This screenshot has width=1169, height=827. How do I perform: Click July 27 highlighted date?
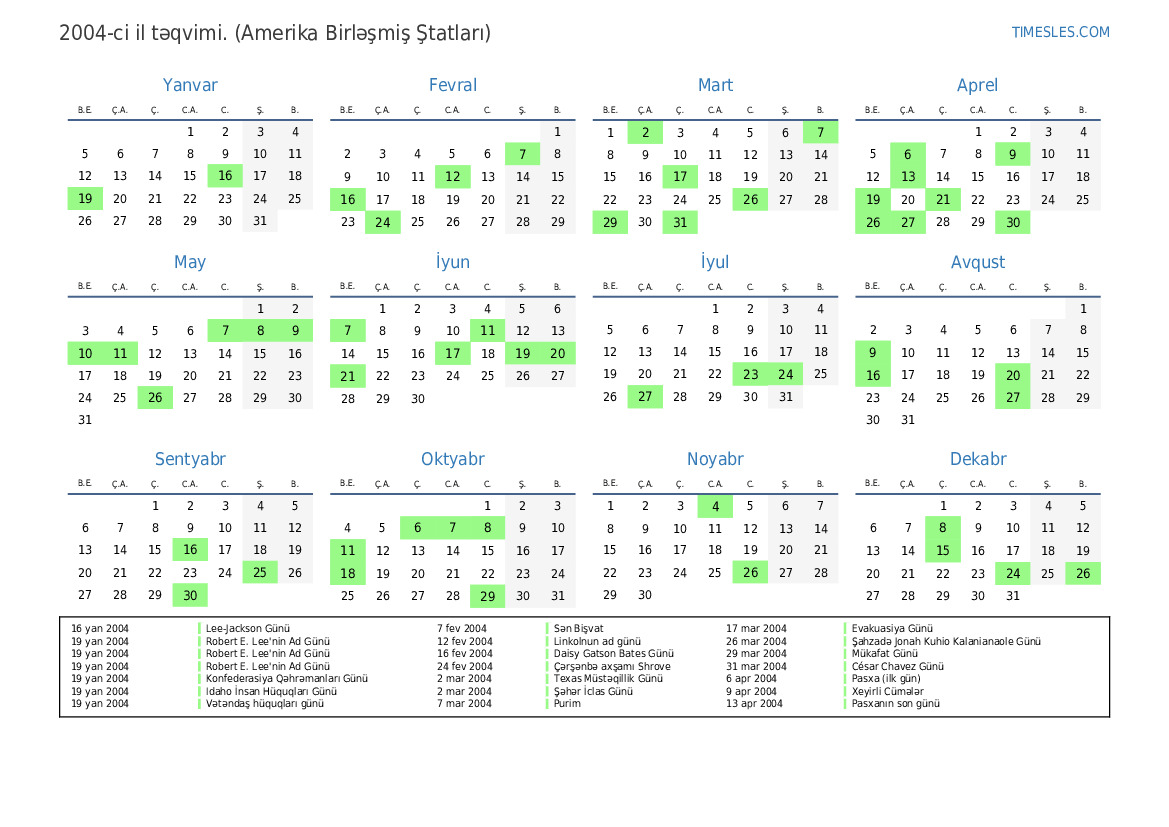645,397
